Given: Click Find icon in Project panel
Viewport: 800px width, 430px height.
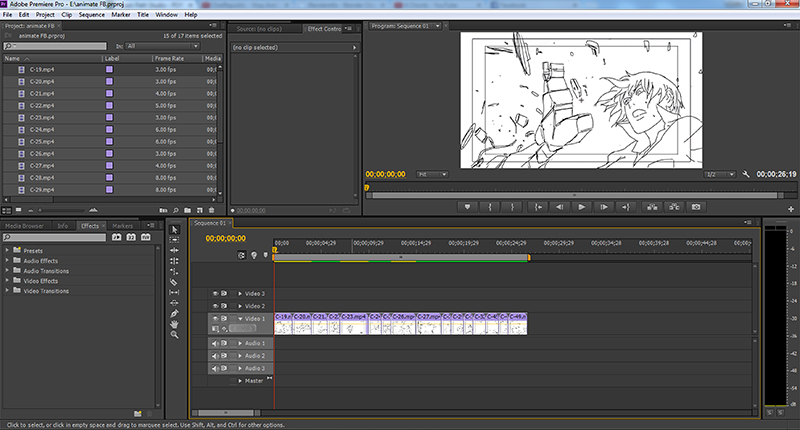Looking at the screenshot, I should pos(176,210).
